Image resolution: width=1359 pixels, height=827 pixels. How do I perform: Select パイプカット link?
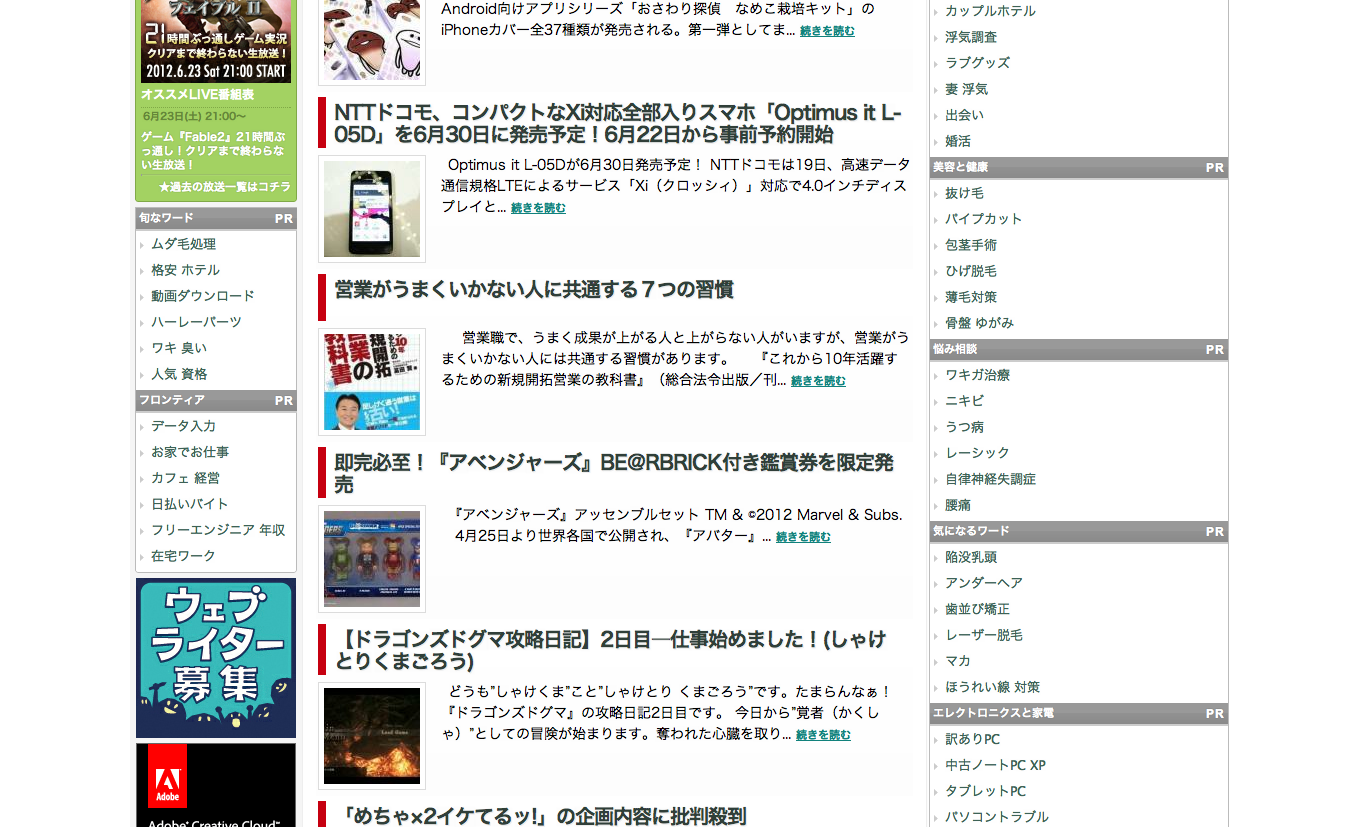point(984,219)
